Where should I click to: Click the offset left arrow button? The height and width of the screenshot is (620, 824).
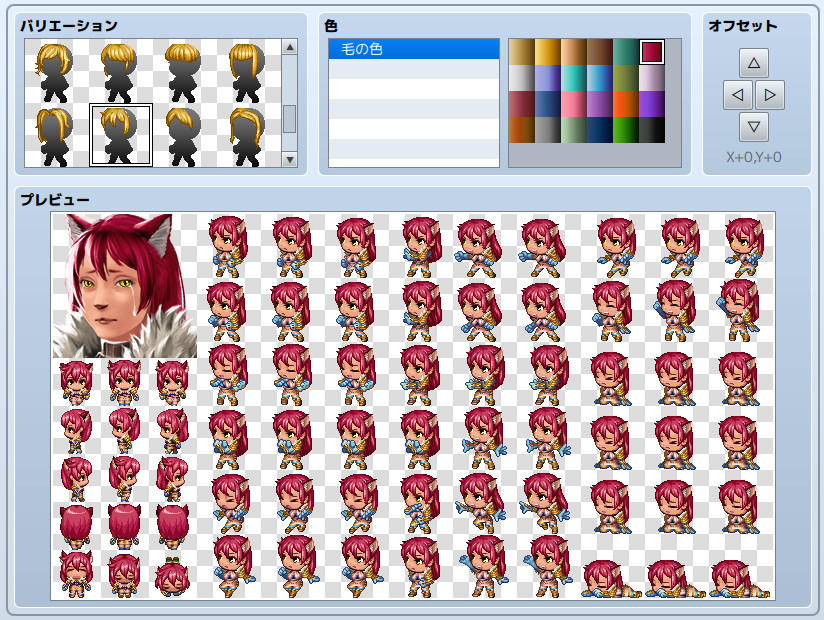click(737, 96)
